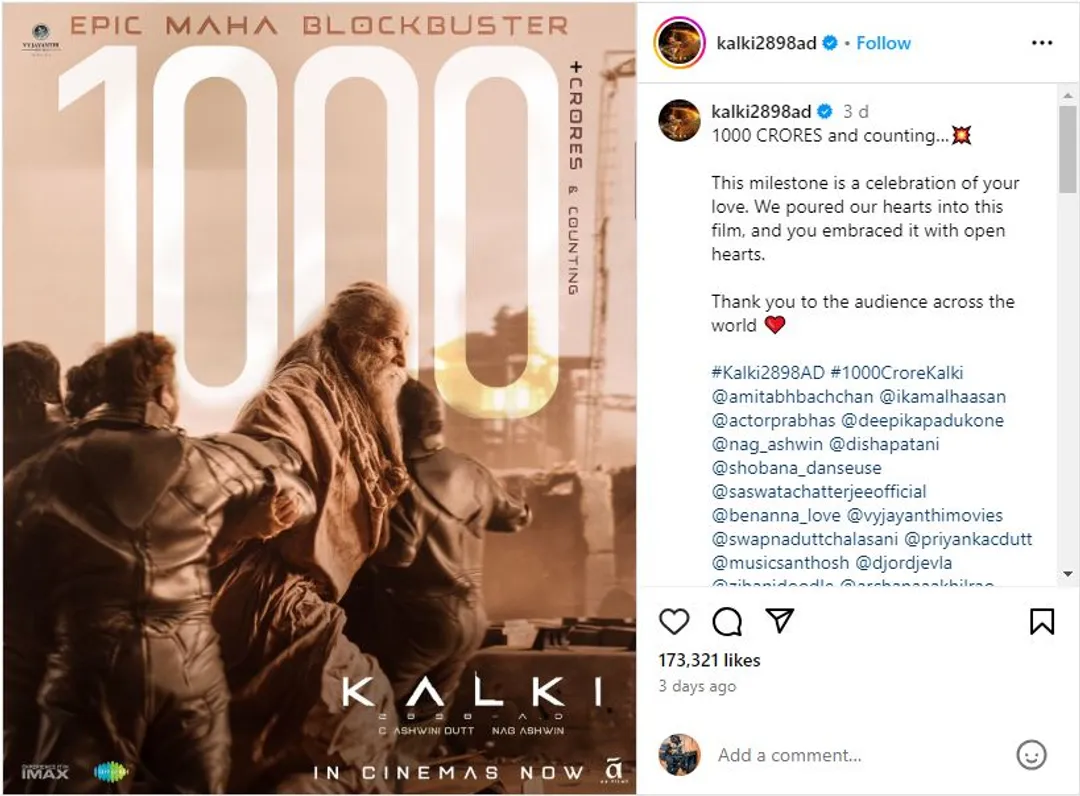The image size is (1080, 796).
Task: Open the #1000CroreKalki hashtag
Action: (898, 372)
